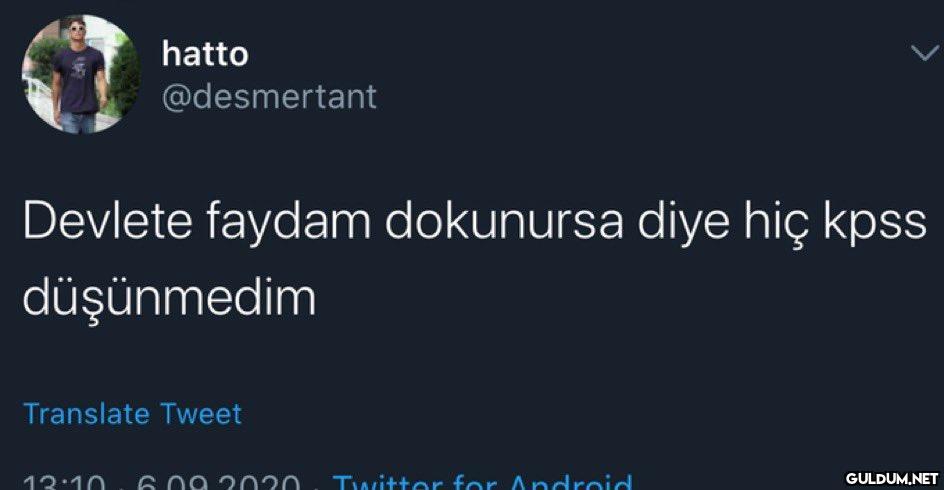Click hatto's round profile picture
Image resolution: width=944 pixels, height=490 pixels.
click(81, 74)
